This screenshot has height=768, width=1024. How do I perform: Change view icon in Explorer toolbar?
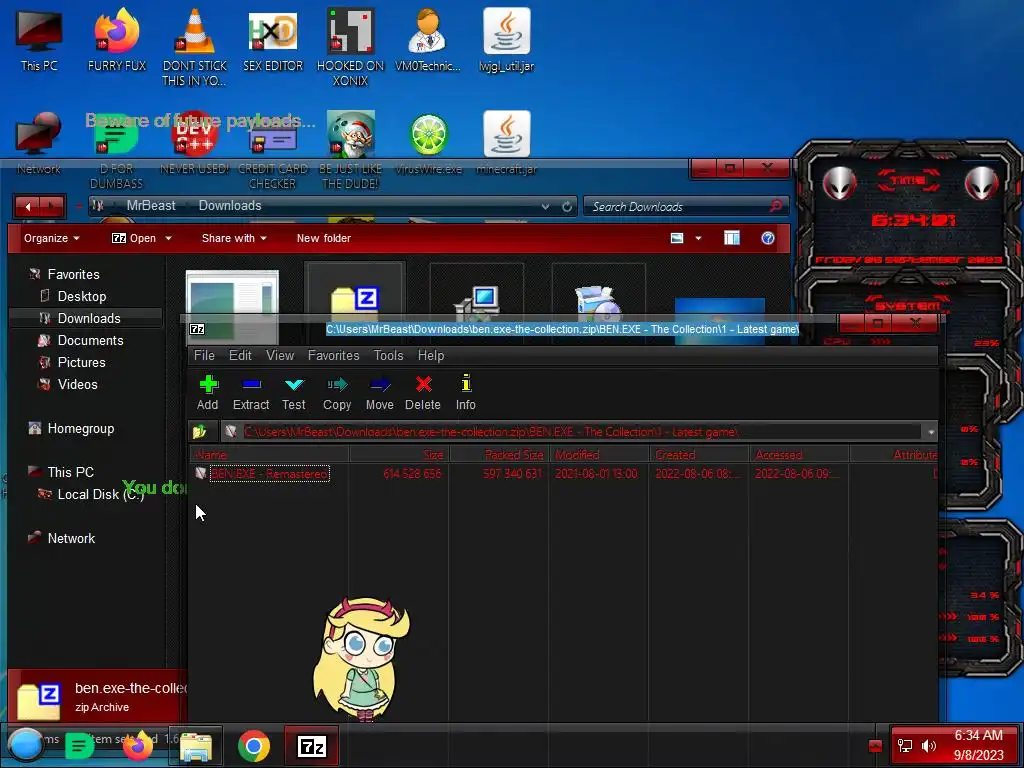click(x=677, y=238)
